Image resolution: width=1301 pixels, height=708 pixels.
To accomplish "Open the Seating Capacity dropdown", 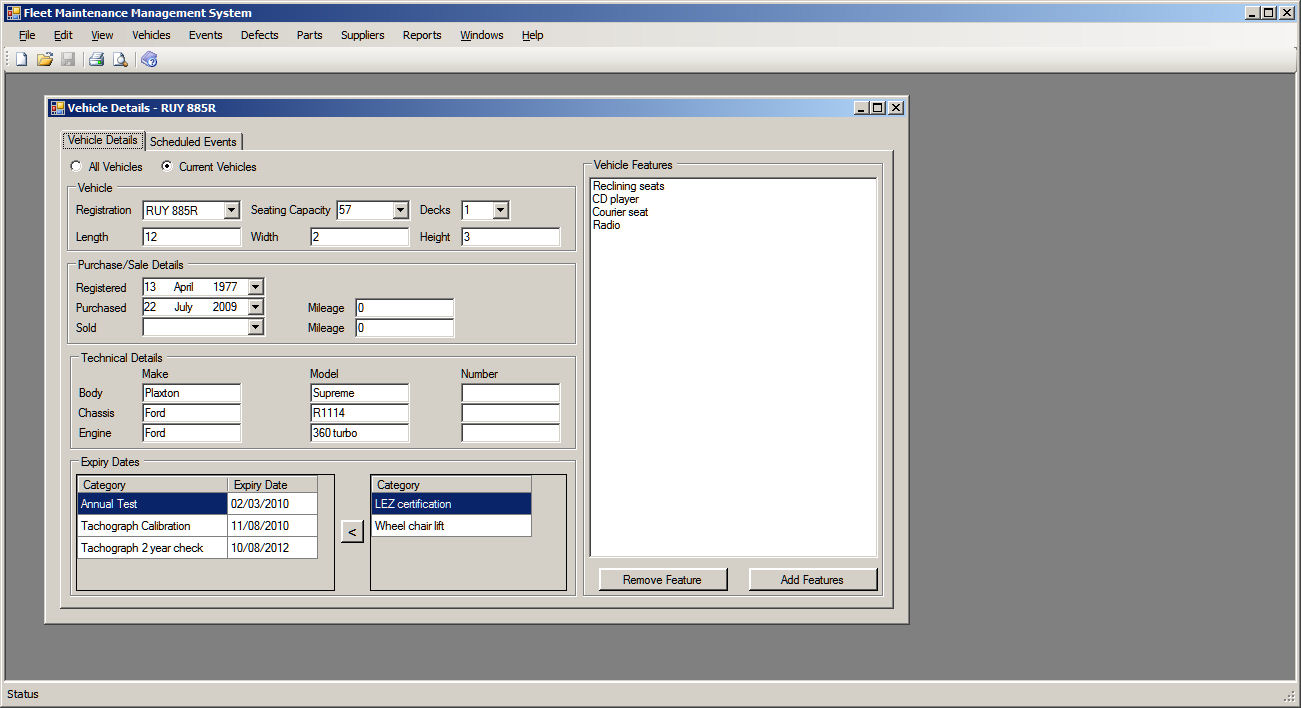I will pyautogui.click(x=400, y=210).
